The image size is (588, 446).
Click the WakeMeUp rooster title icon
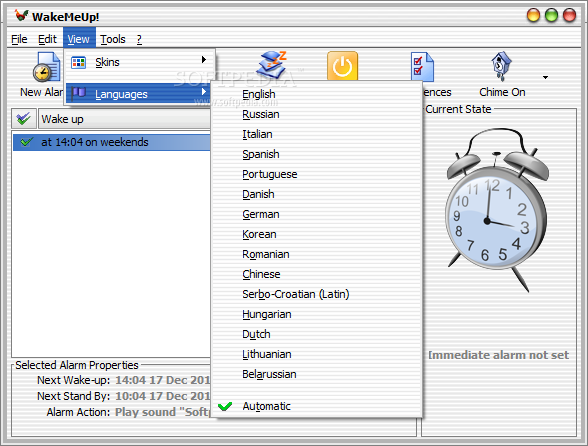(21, 16)
